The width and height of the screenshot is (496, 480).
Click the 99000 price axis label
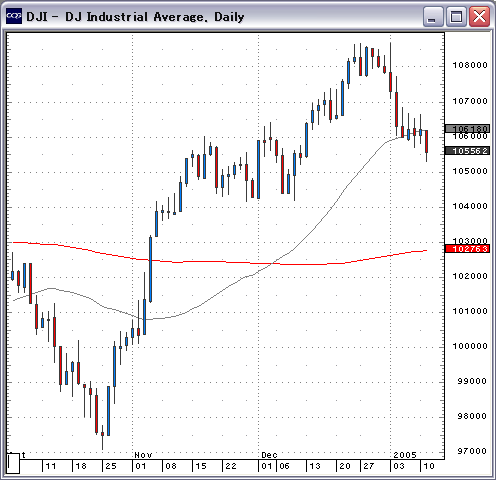[472, 381]
